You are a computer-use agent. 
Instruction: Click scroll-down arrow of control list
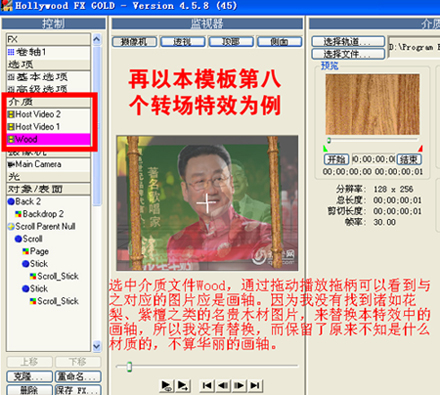(97, 346)
